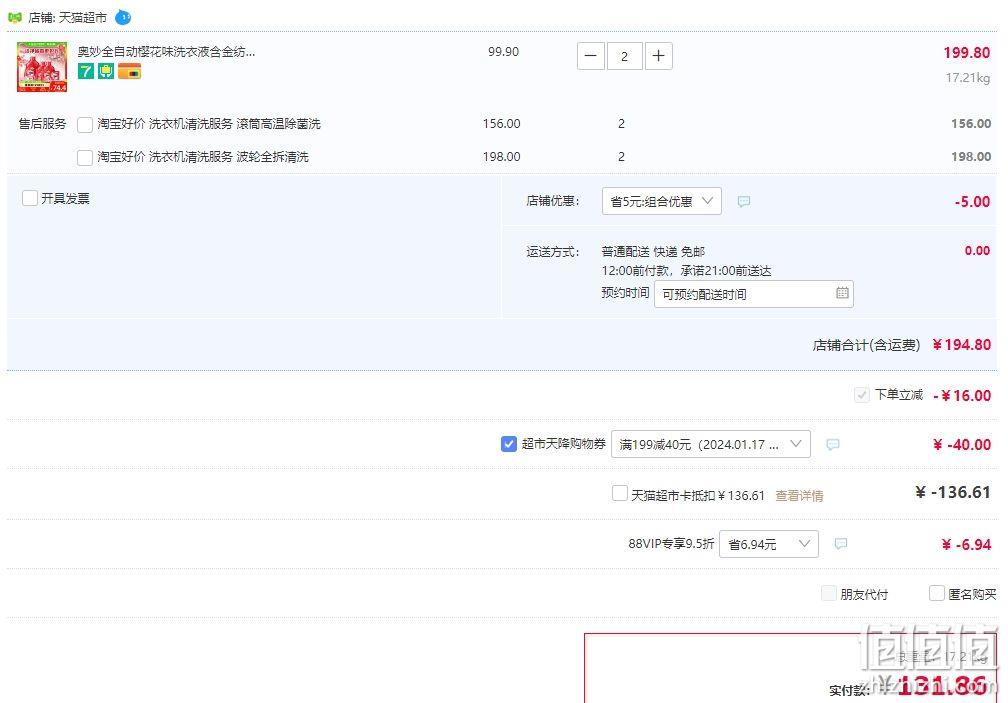Open the 88VIP 省6.94元 dropdown
Viewport: 1008px width, 703px height.
[x=769, y=544]
